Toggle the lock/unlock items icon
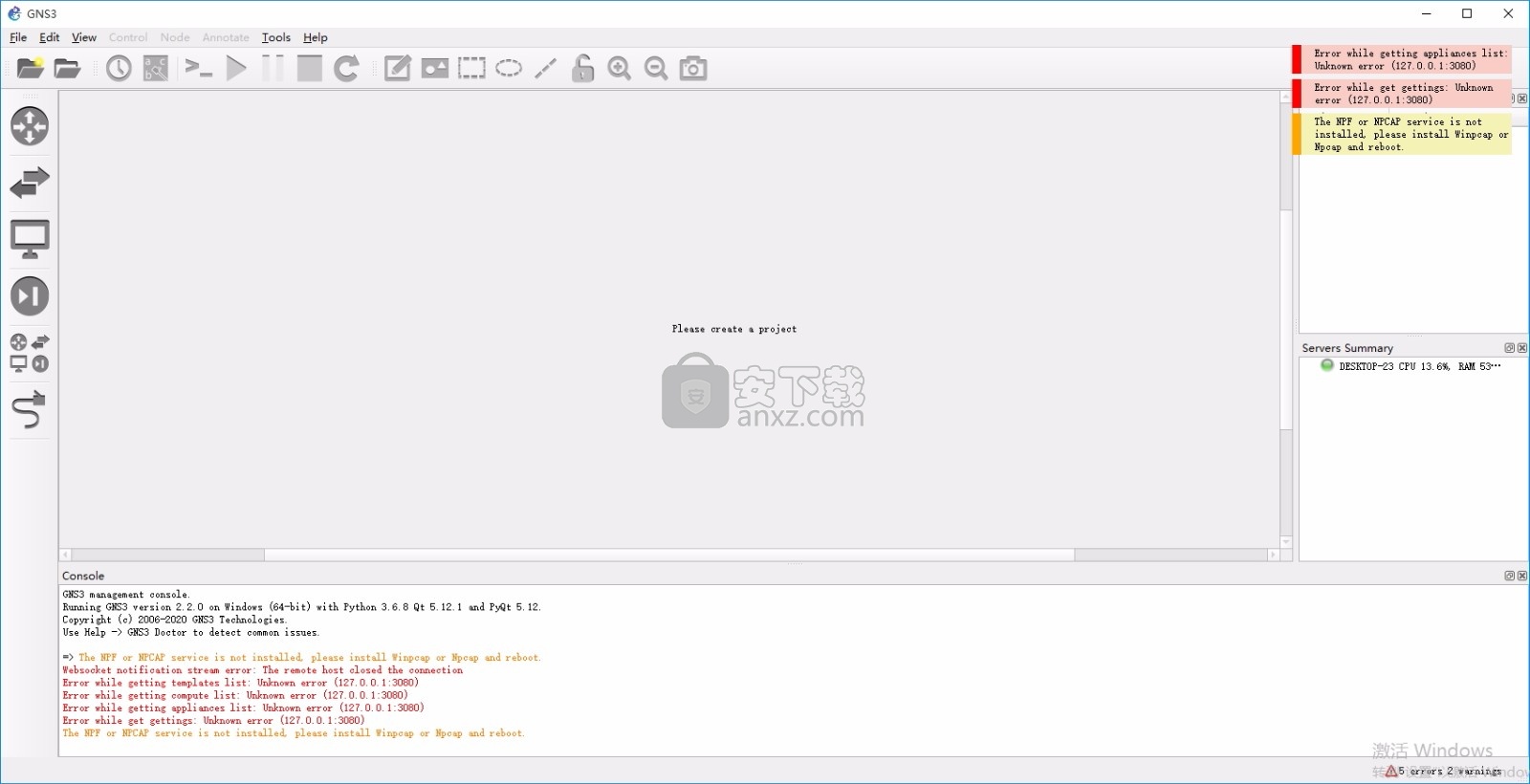Viewport: 1530px width, 784px height. pos(582,68)
